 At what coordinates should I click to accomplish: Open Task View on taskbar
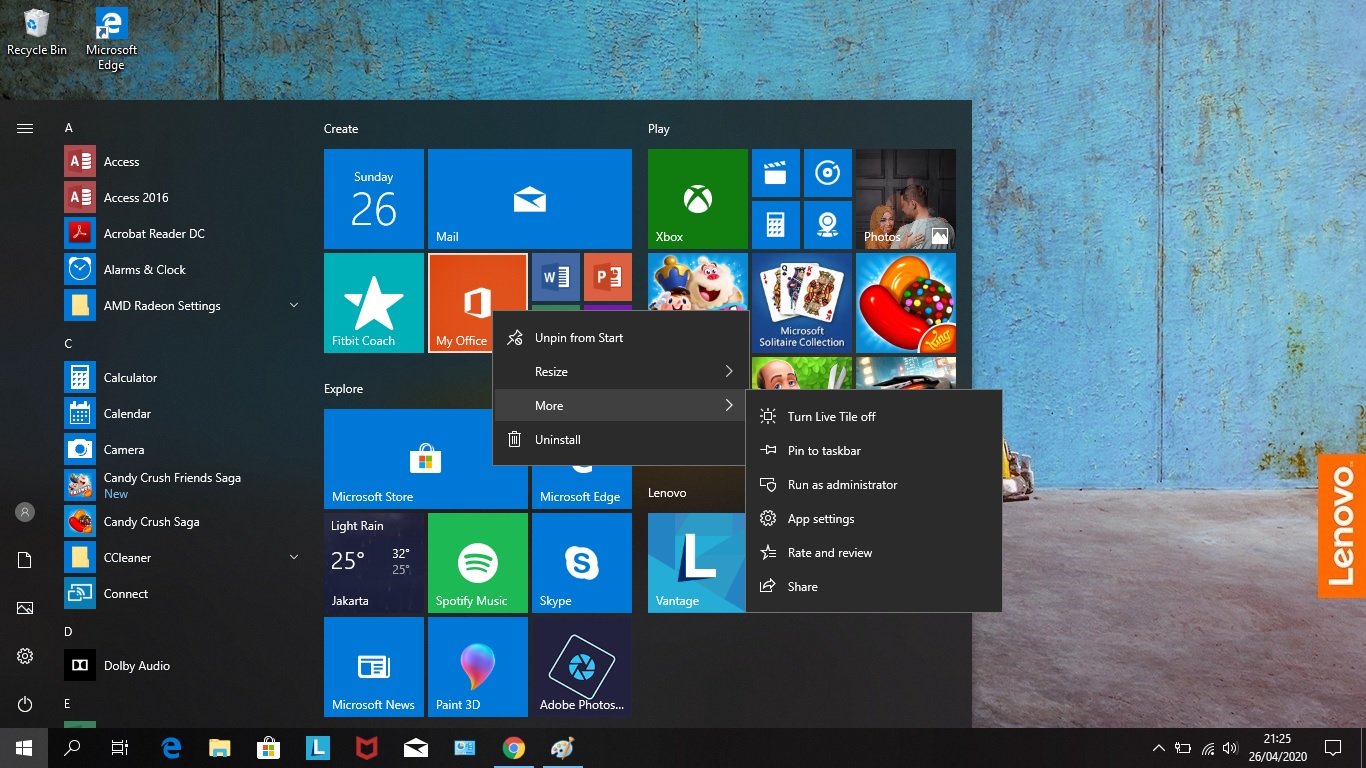coord(120,748)
